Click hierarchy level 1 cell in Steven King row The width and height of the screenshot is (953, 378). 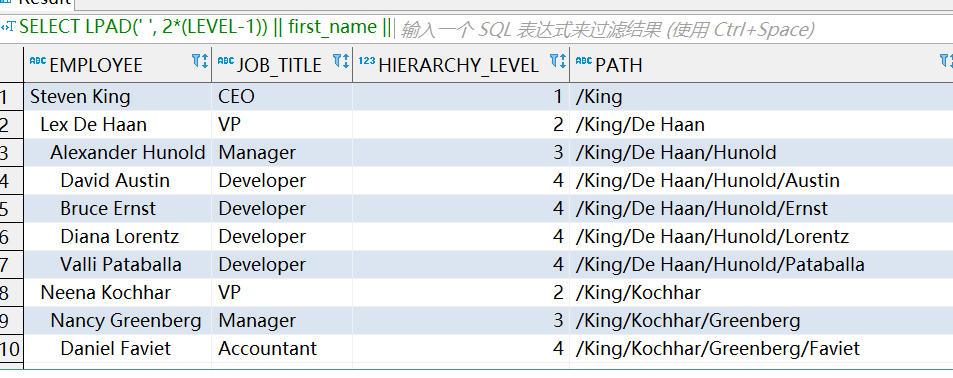[x=461, y=97]
